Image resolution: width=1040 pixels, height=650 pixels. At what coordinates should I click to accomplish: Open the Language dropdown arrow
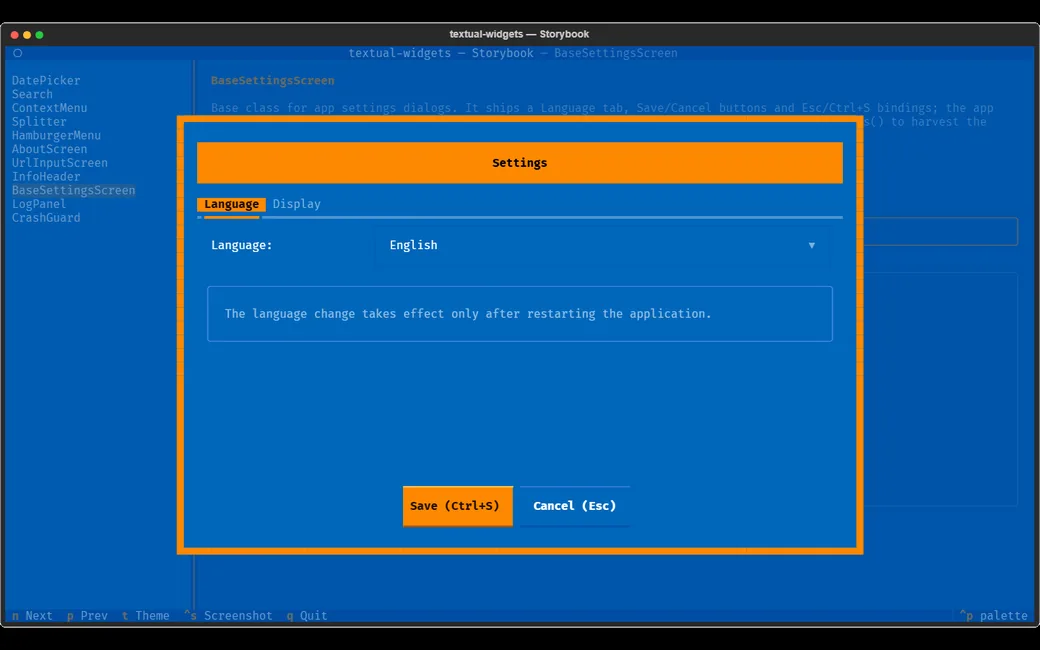[x=811, y=245]
